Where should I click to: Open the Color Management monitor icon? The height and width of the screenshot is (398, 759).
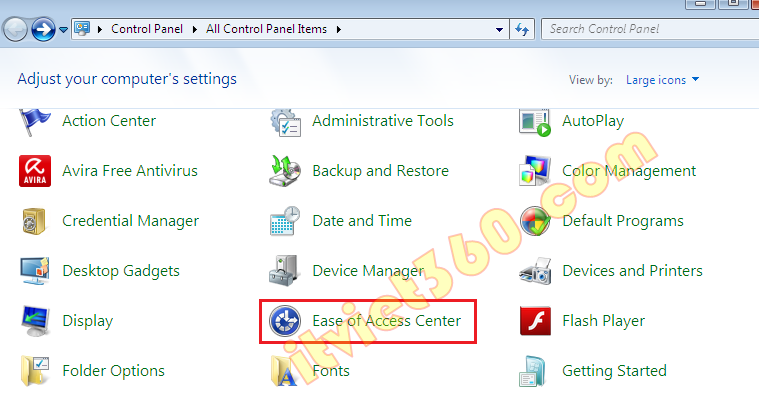[535, 171]
